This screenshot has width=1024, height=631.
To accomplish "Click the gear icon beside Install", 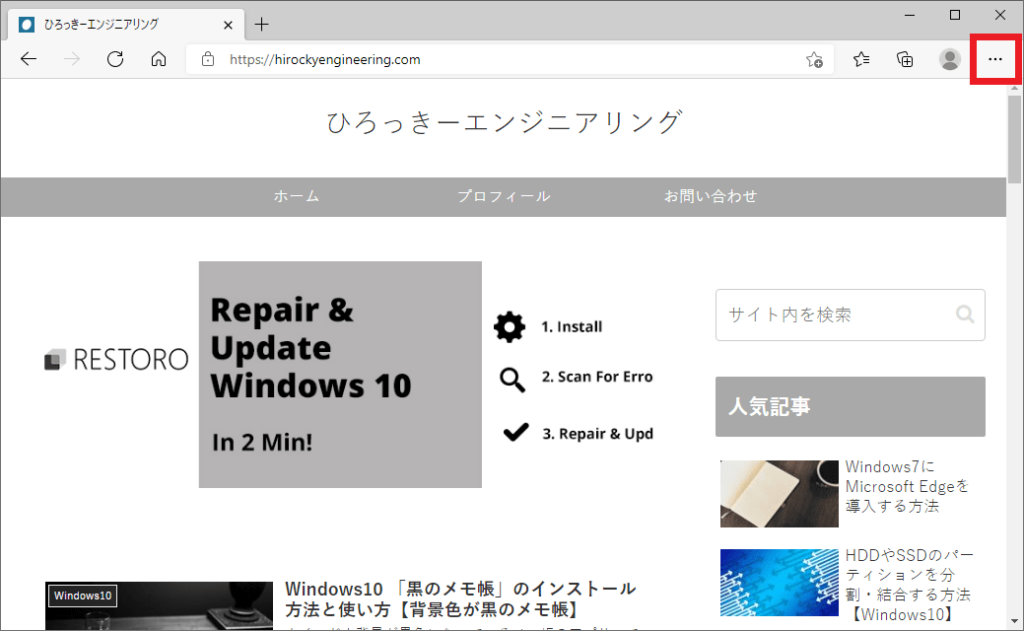I will [509, 327].
